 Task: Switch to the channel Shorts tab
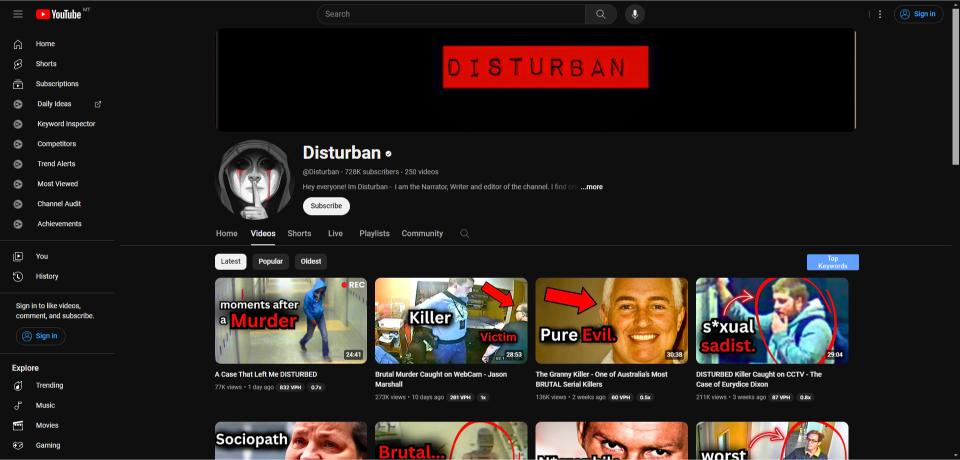(299, 233)
